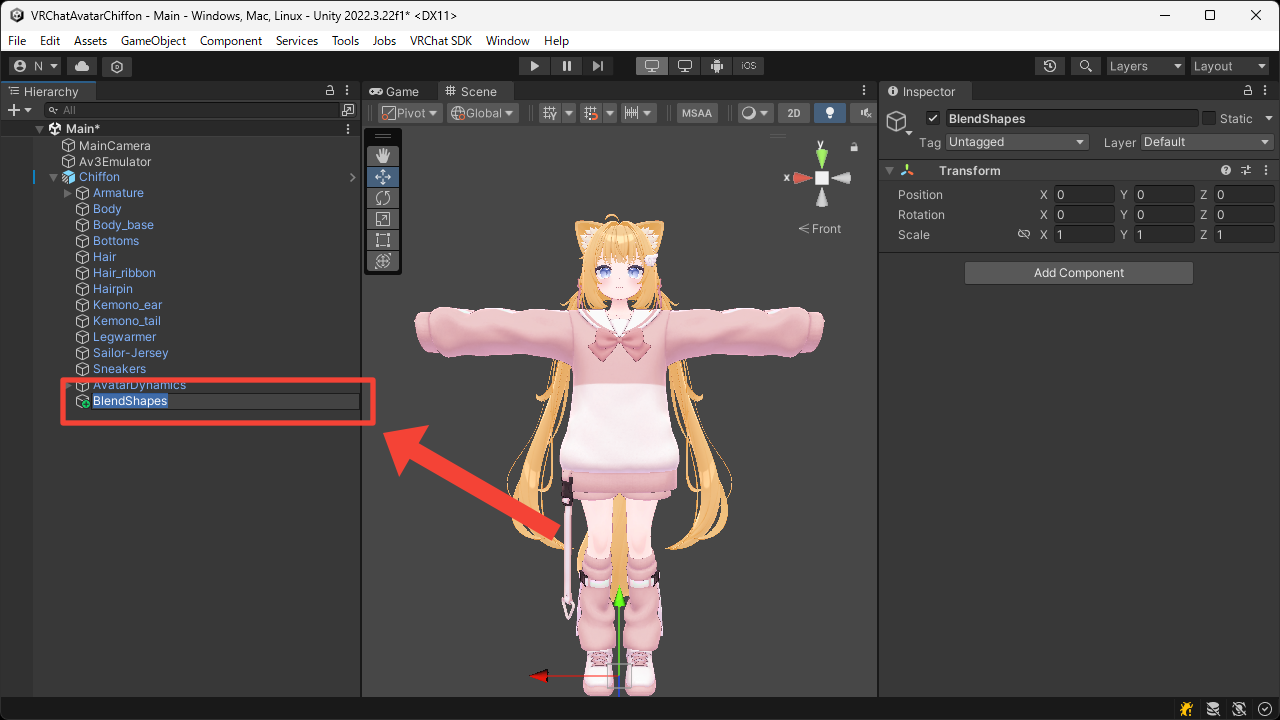Toggle the scene lighting bulb icon
The height and width of the screenshot is (720, 1280).
pos(829,113)
